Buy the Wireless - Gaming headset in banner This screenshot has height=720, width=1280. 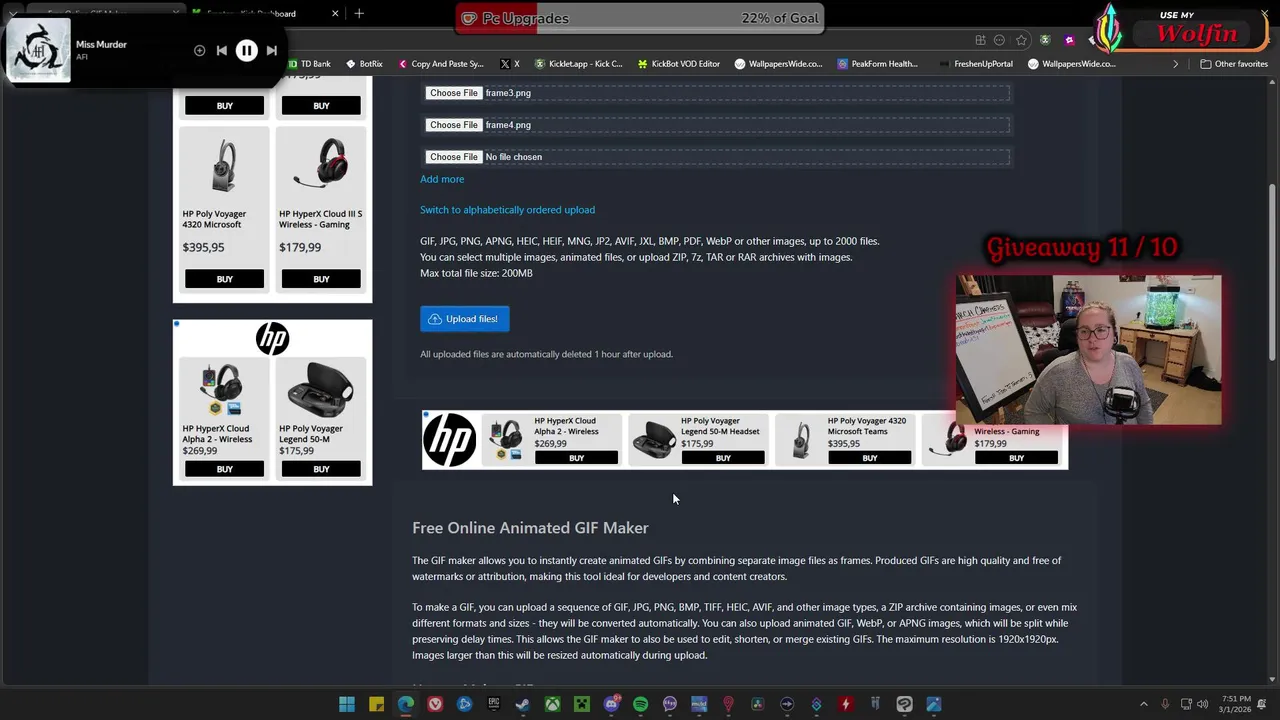coord(1016,458)
